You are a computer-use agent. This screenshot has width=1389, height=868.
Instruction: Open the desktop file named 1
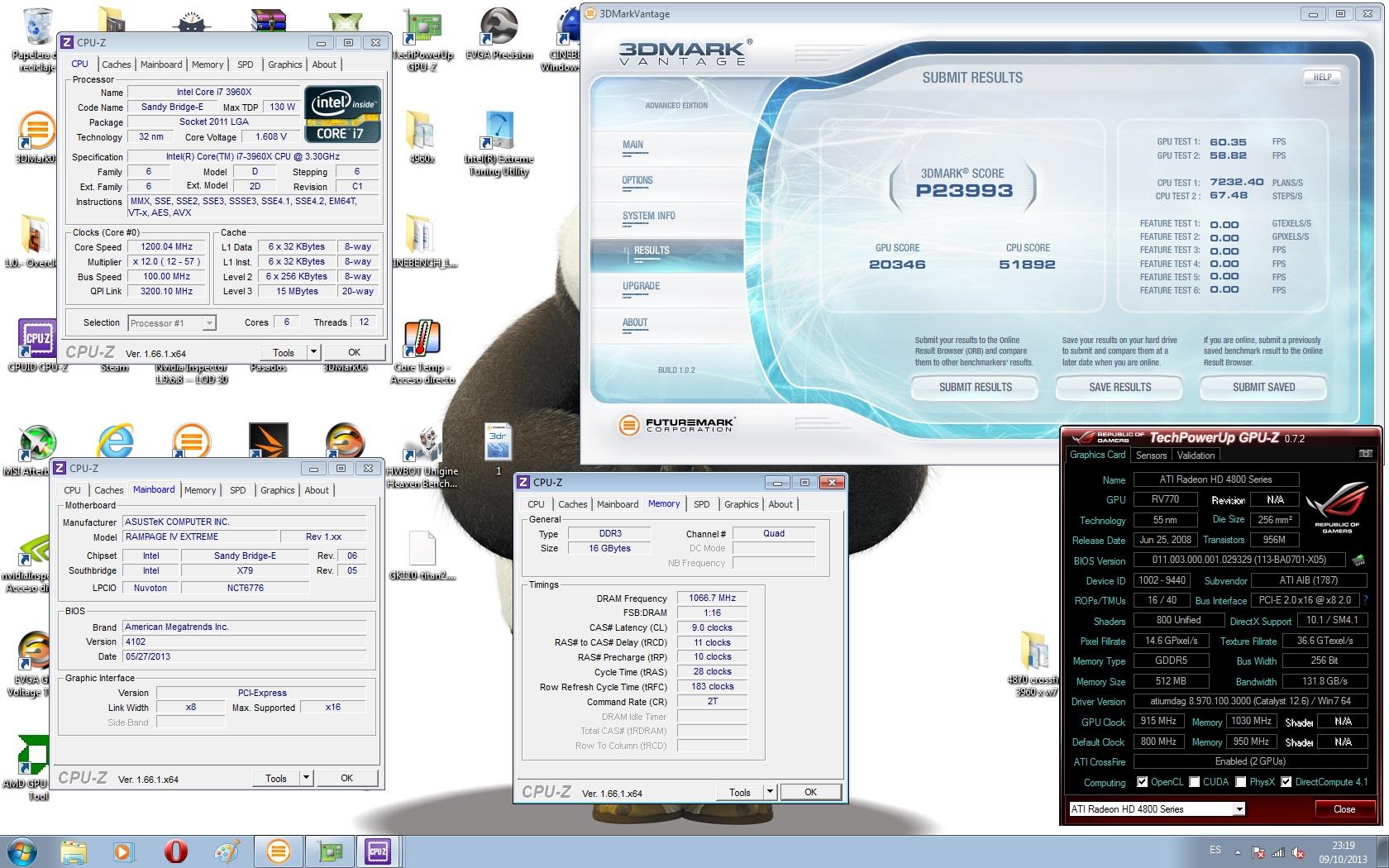click(x=498, y=451)
